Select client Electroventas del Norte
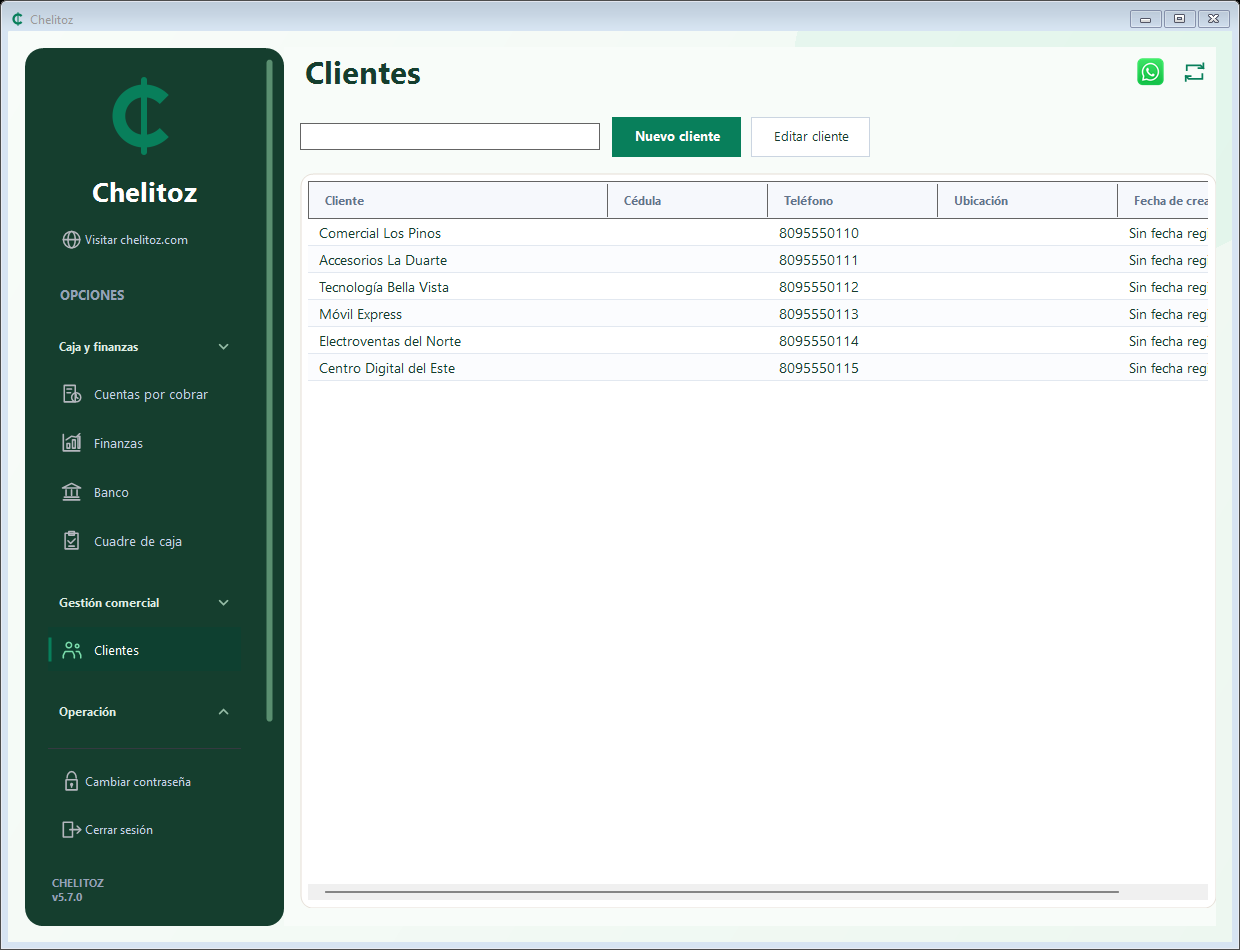This screenshot has height=950, width=1240. 758,341
